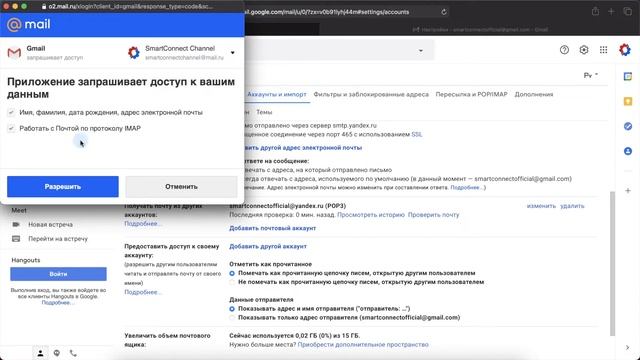Click 'удалить' link for the yandex POP3 account
This screenshot has width=640, height=360.
tap(572, 206)
